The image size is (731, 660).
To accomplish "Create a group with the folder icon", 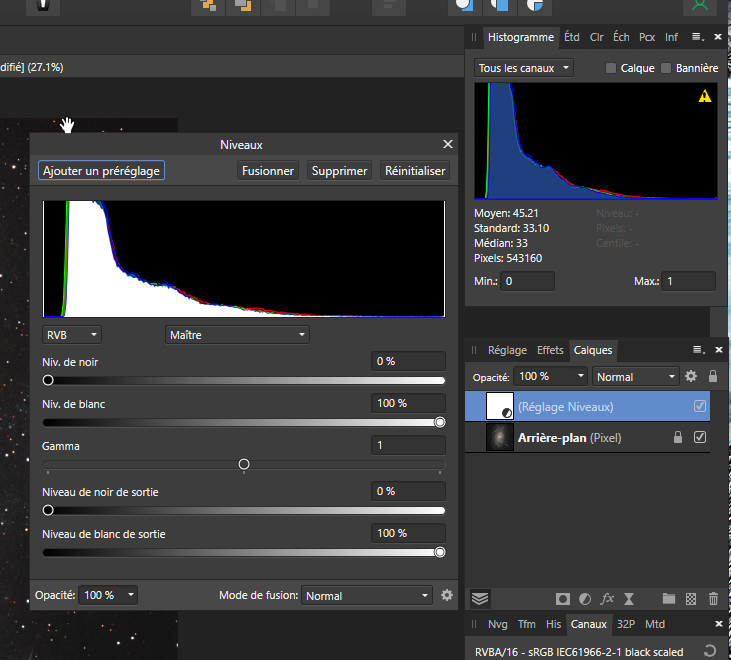I will coord(669,598).
